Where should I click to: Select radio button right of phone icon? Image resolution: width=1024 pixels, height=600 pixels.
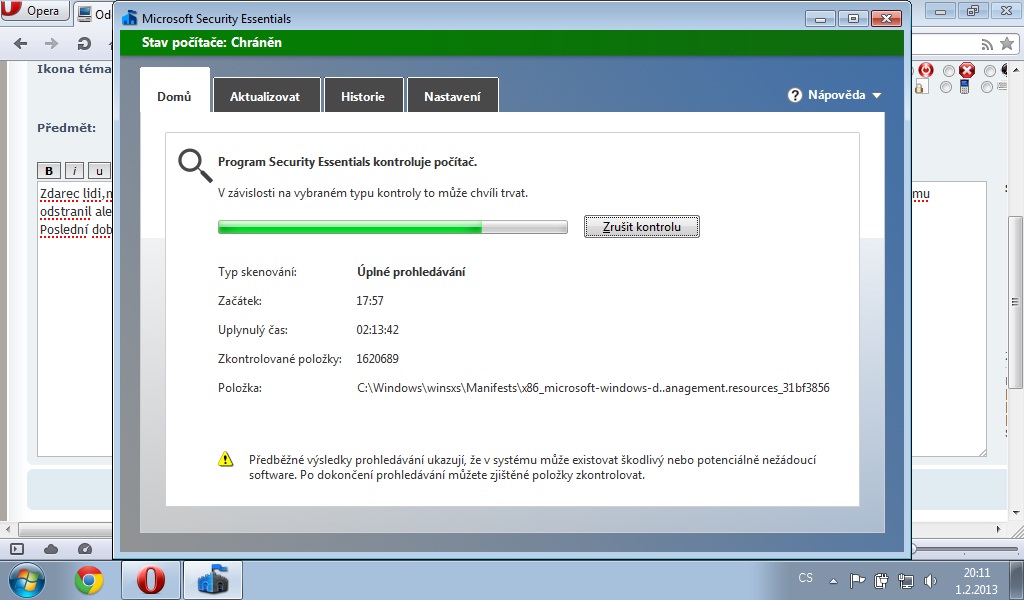click(987, 87)
